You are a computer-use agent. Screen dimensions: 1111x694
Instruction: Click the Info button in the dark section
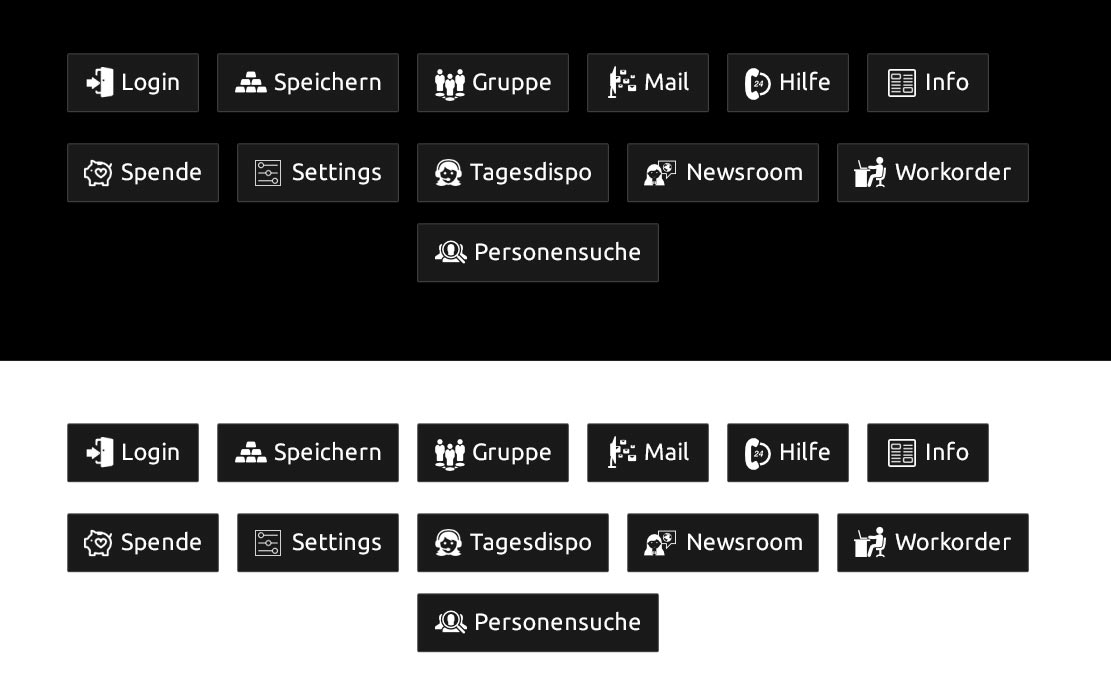[x=927, y=82]
